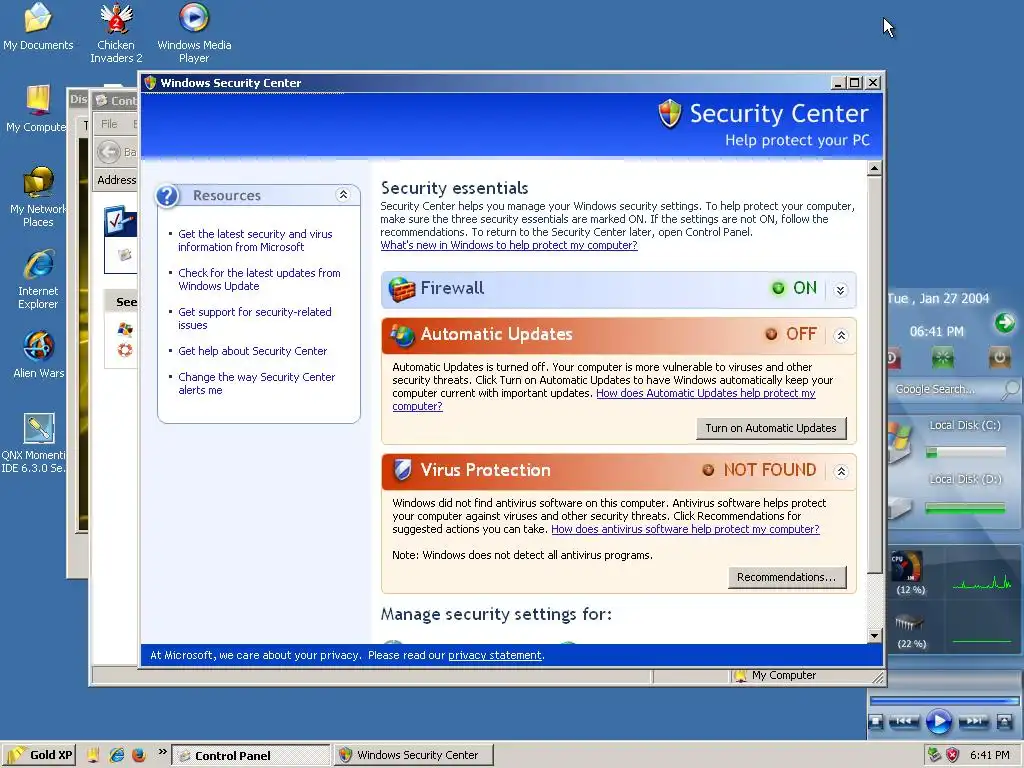Click Show Desktop quick launch icon
This screenshot has width=1024, height=768.
point(93,755)
